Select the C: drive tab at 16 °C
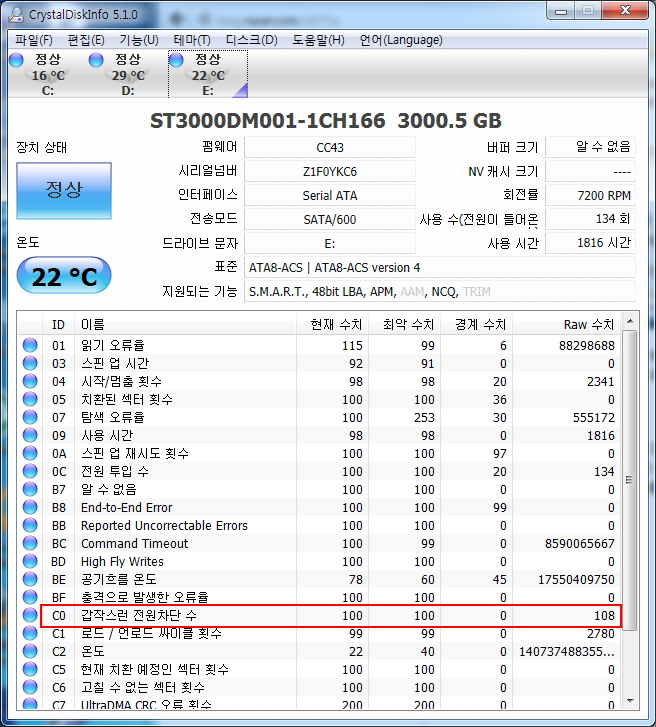 tap(48, 74)
